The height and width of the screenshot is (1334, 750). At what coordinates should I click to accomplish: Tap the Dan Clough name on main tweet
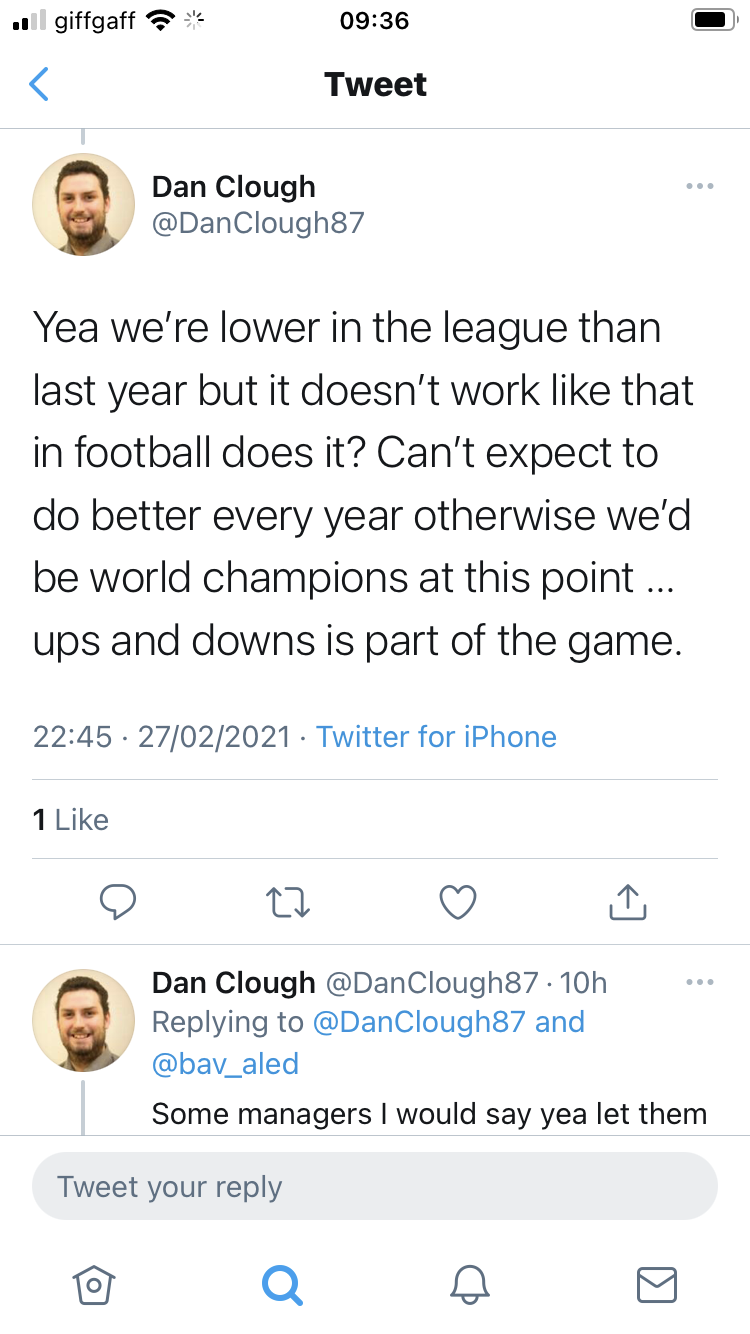234,186
